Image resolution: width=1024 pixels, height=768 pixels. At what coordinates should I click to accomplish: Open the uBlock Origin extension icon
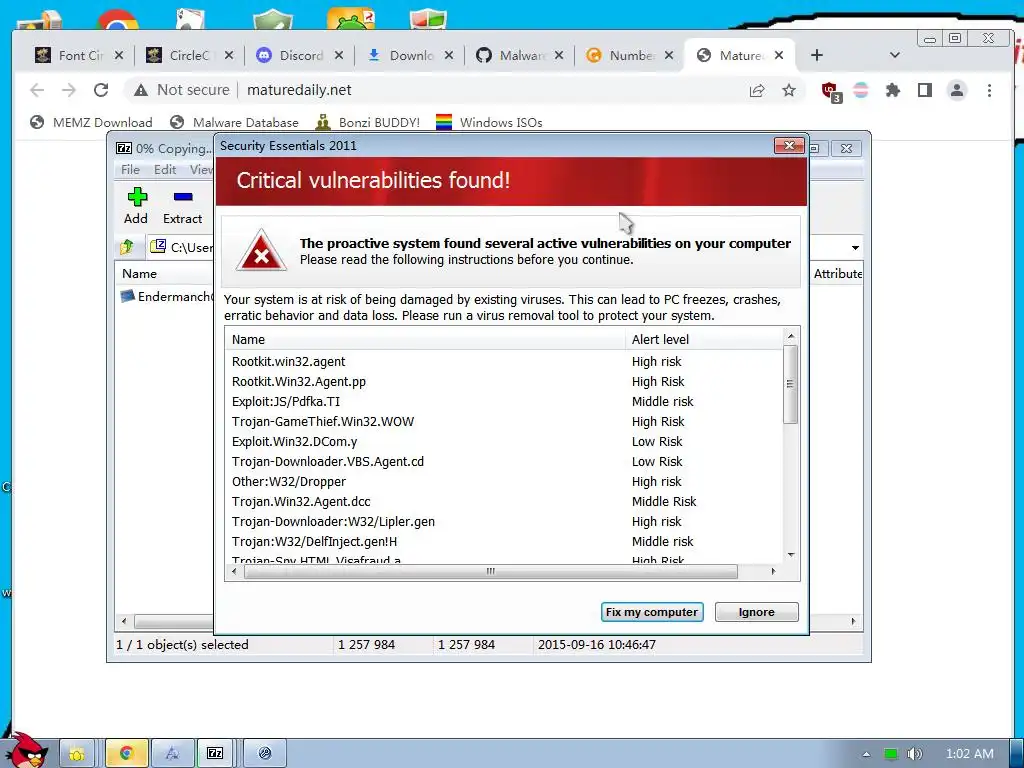831,91
